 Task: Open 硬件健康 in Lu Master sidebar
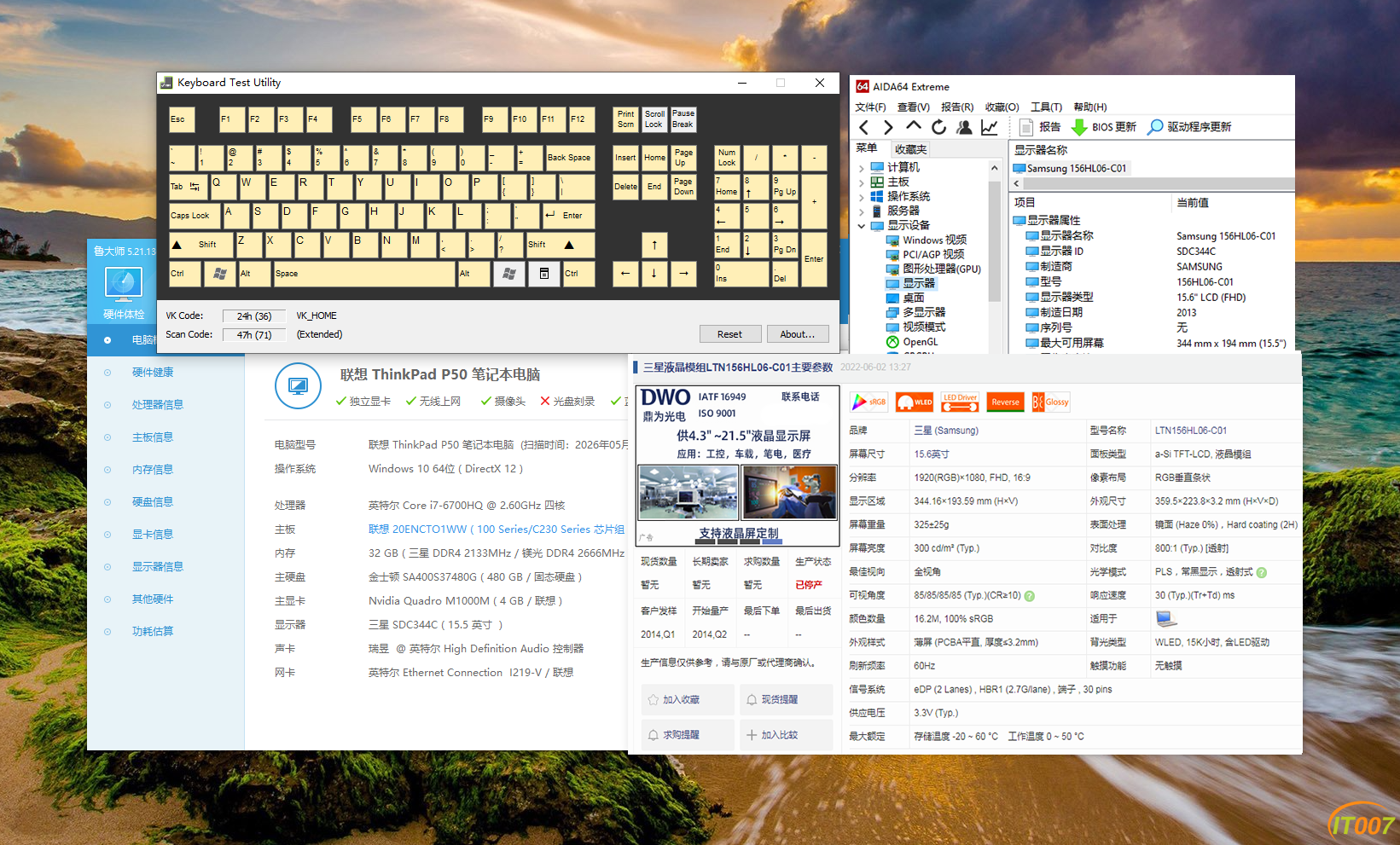153,373
